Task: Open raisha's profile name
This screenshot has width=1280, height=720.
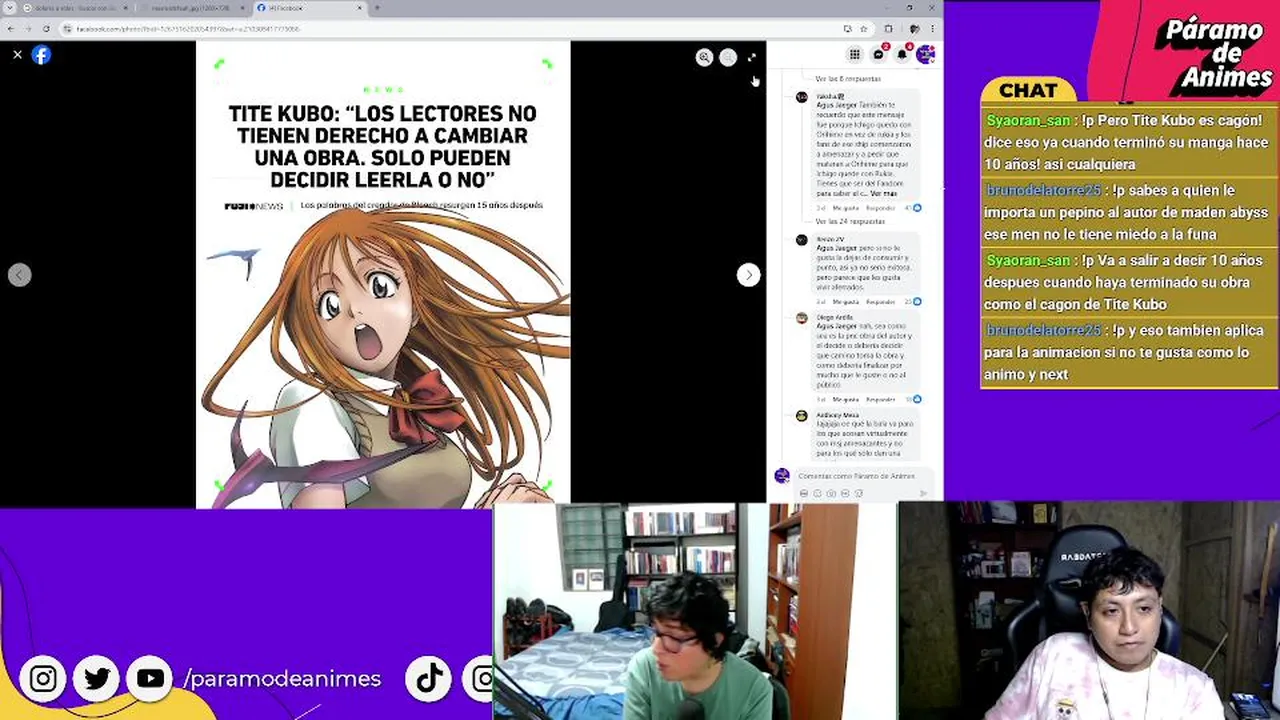Action: 829,96
